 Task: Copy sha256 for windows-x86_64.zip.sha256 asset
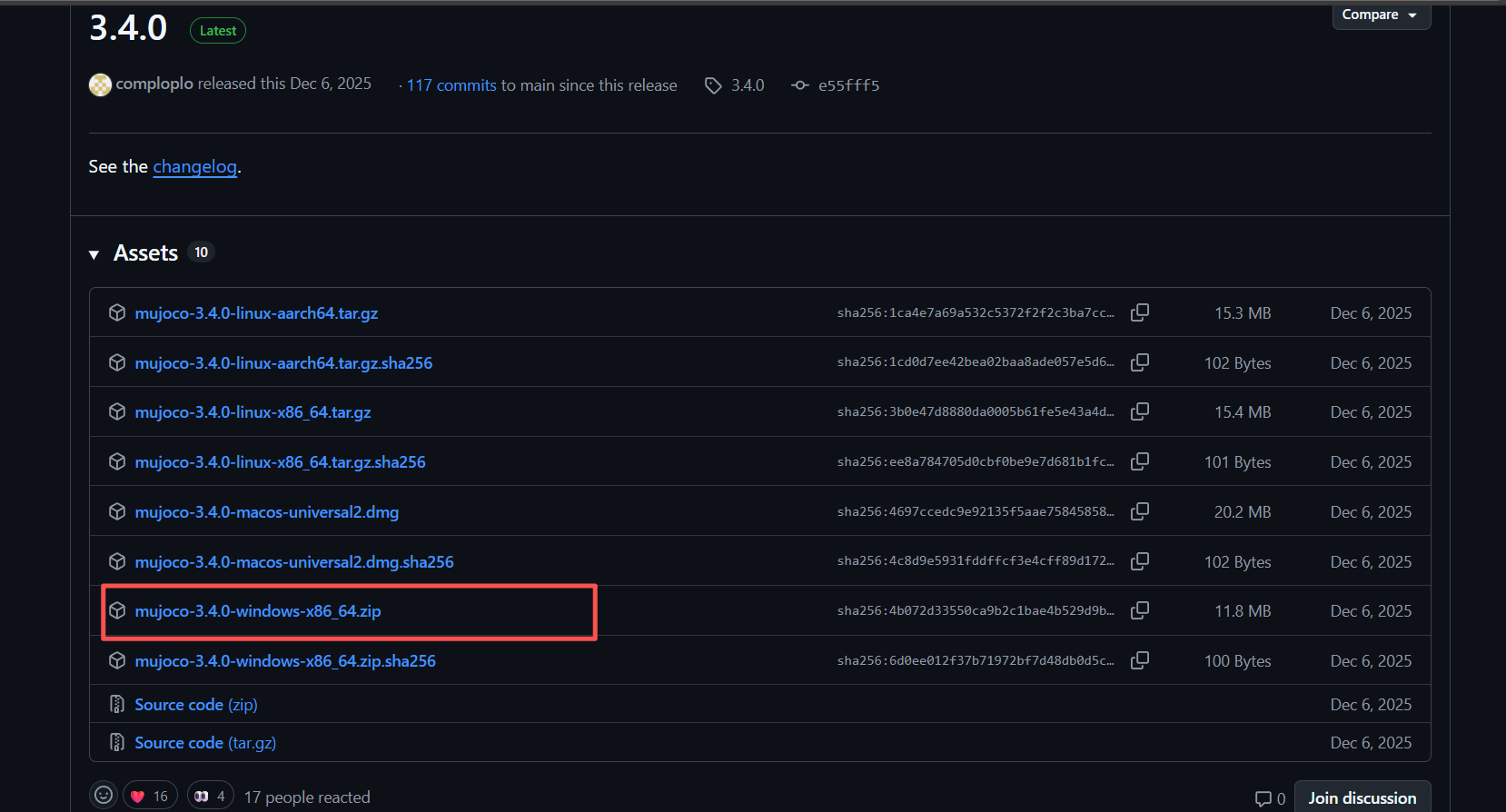[1140, 660]
